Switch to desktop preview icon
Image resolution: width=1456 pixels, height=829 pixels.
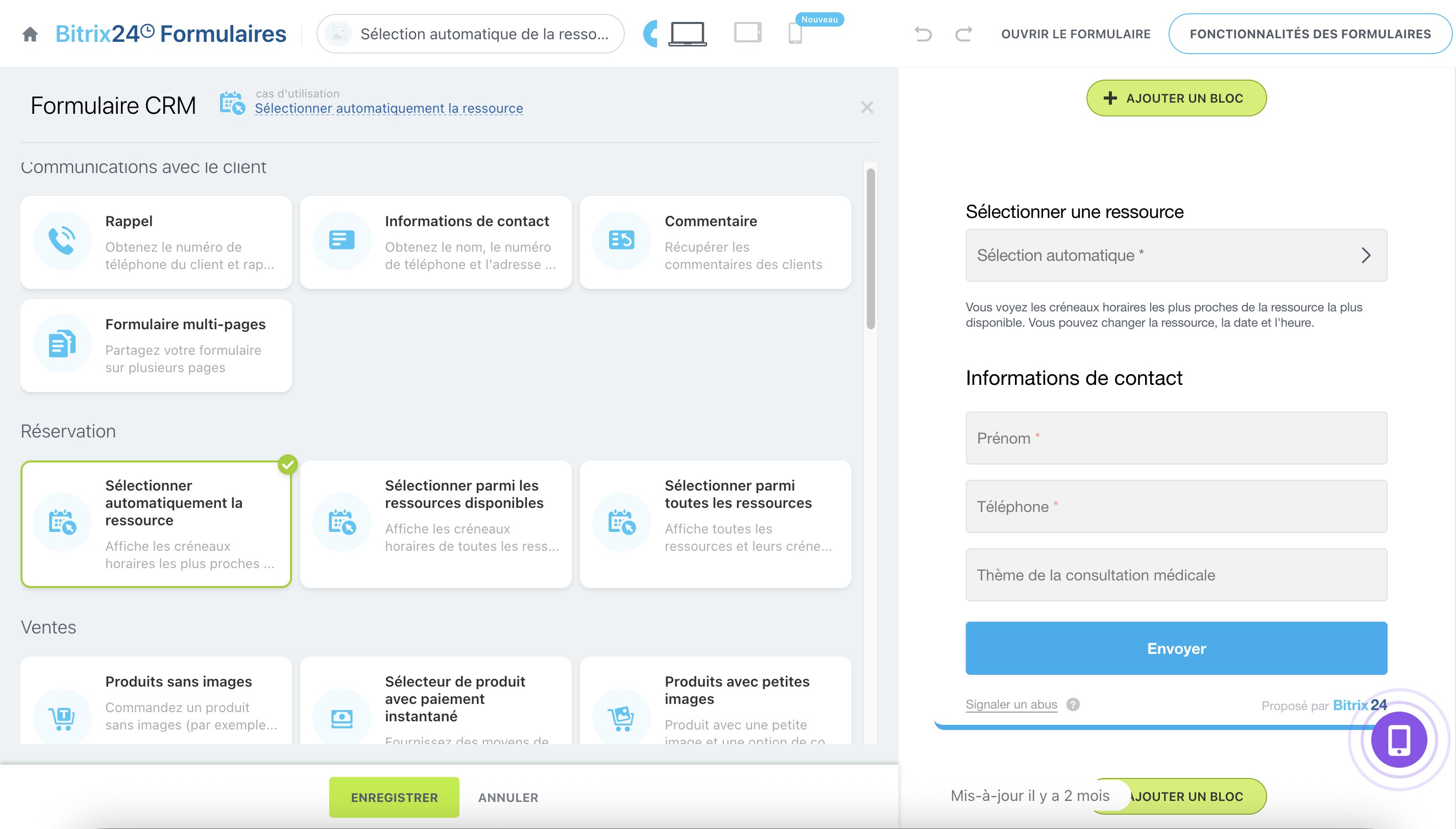point(687,33)
